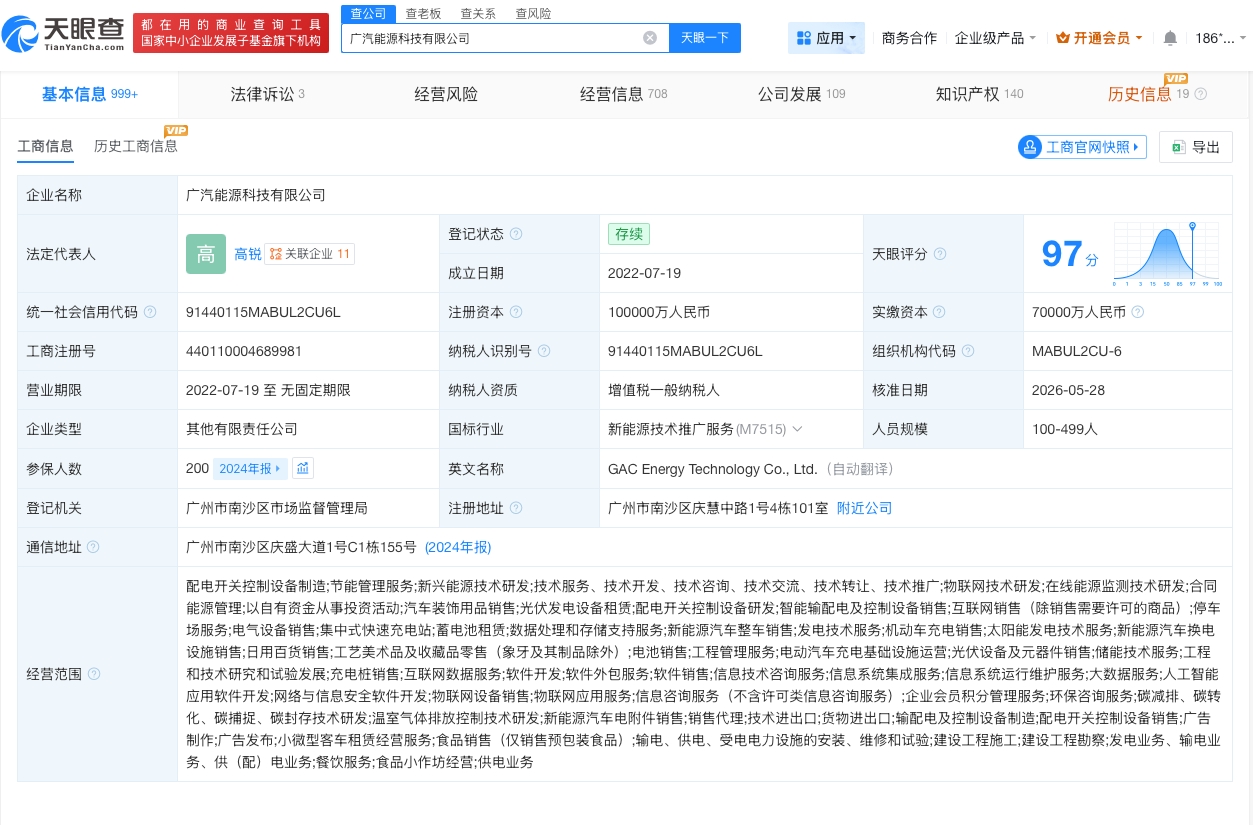
Task: Click the registration number 440110004689981
Action: [x=244, y=351]
